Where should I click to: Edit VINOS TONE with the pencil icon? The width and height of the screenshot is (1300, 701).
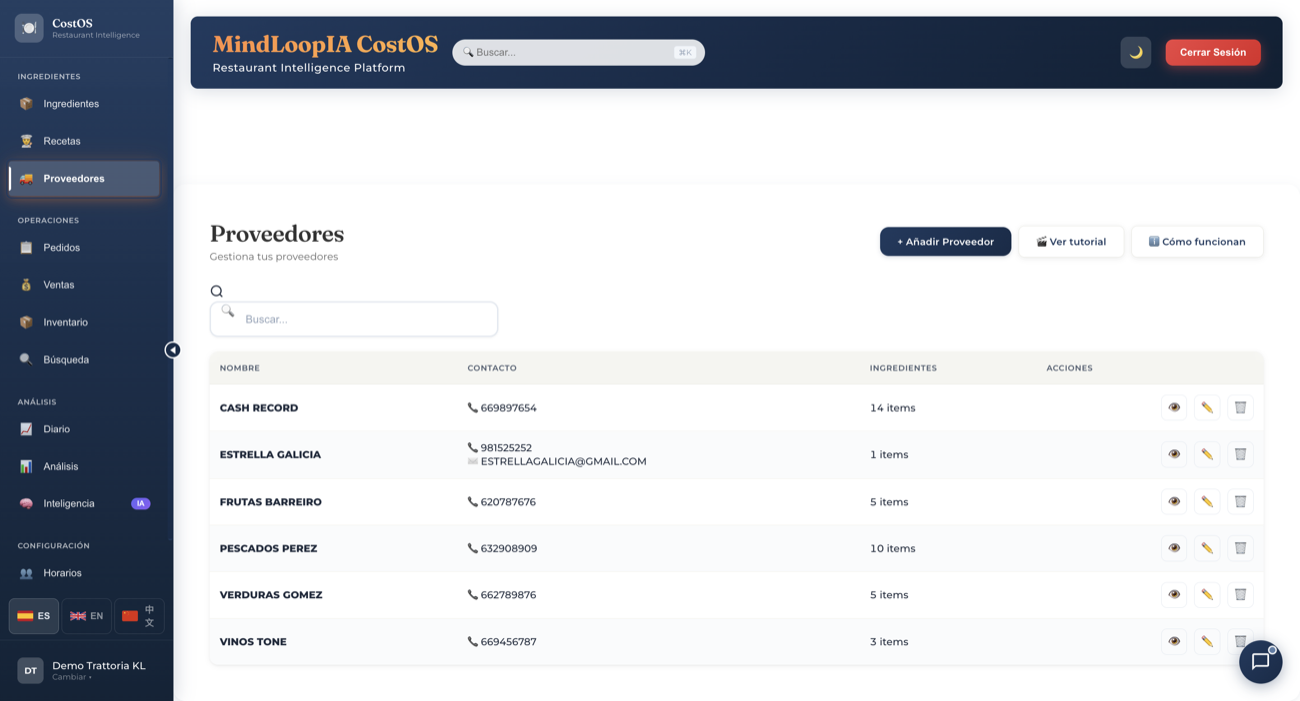point(1207,641)
